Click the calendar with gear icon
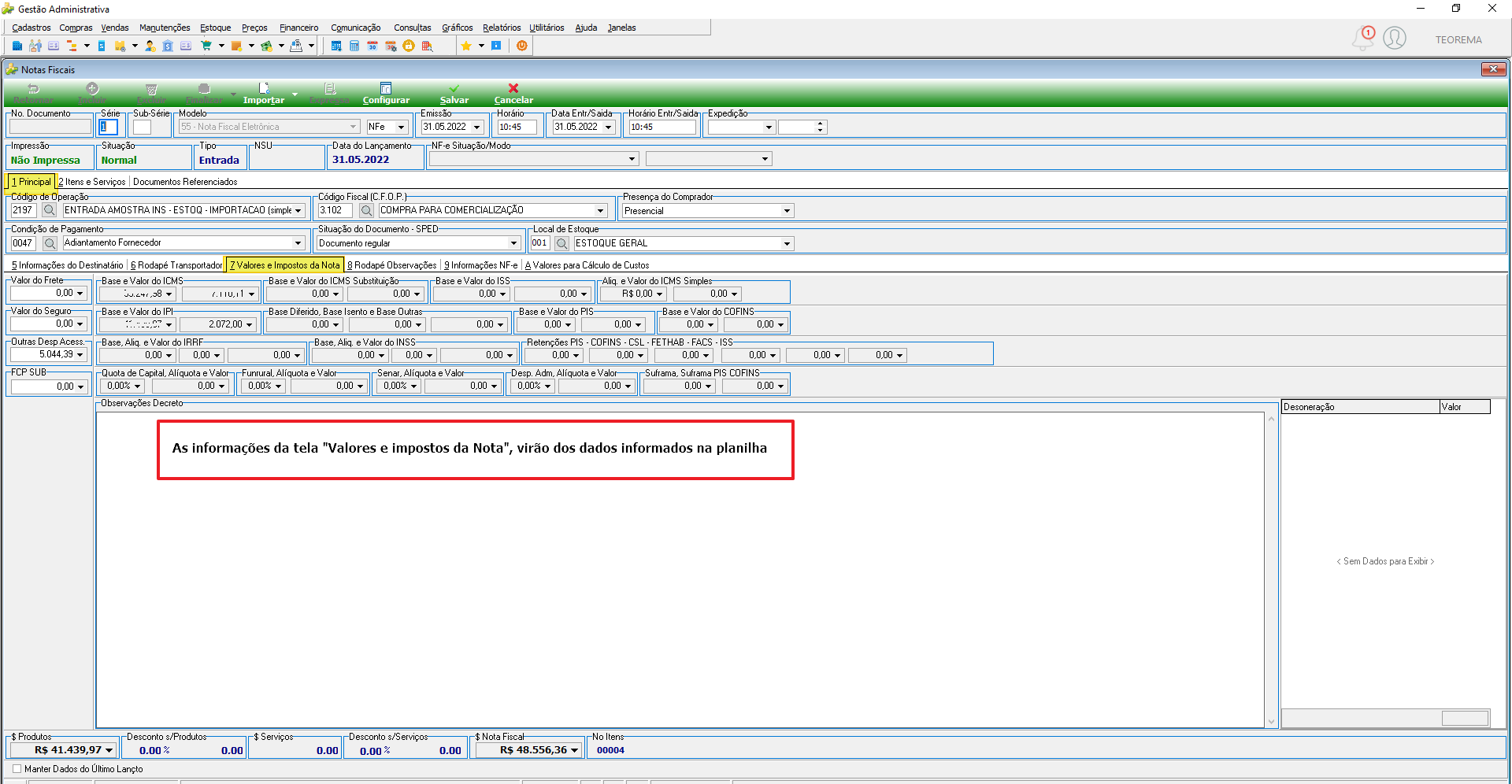 (391, 46)
